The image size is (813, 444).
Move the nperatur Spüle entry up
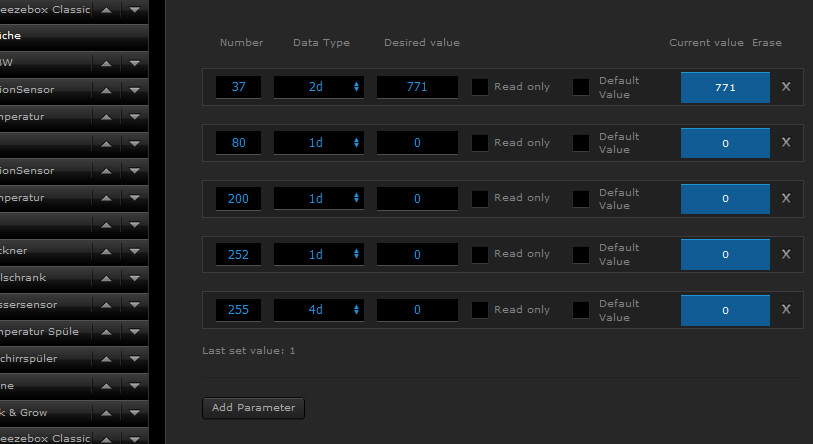106,332
